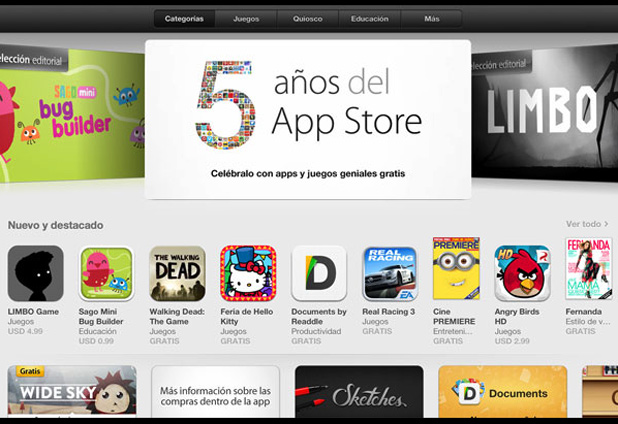The height and width of the screenshot is (424, 618).
Task: Switch to the Categorías tab
Action: click(184, 19)
